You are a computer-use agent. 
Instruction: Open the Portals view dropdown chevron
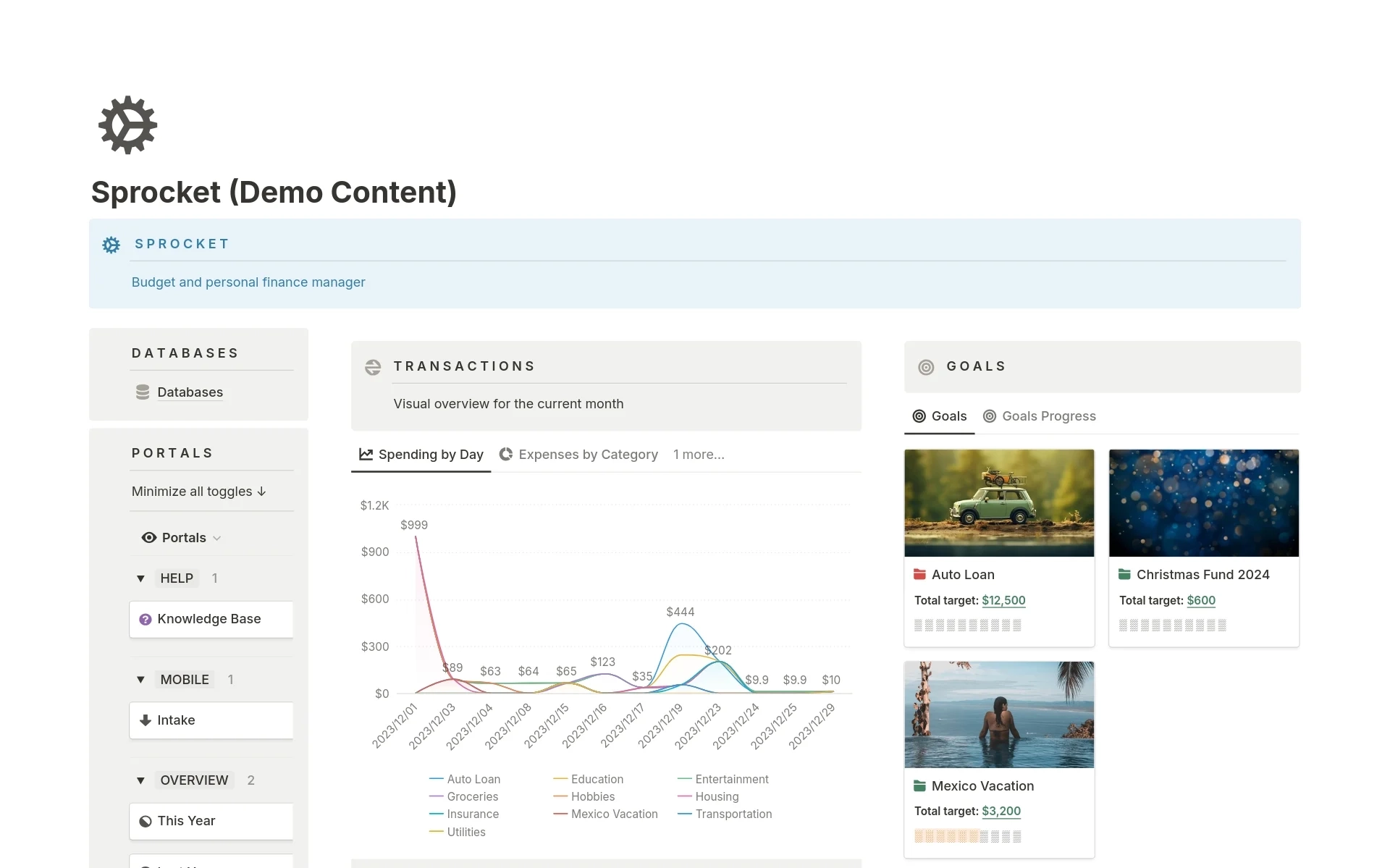click(x=217, y=539)
